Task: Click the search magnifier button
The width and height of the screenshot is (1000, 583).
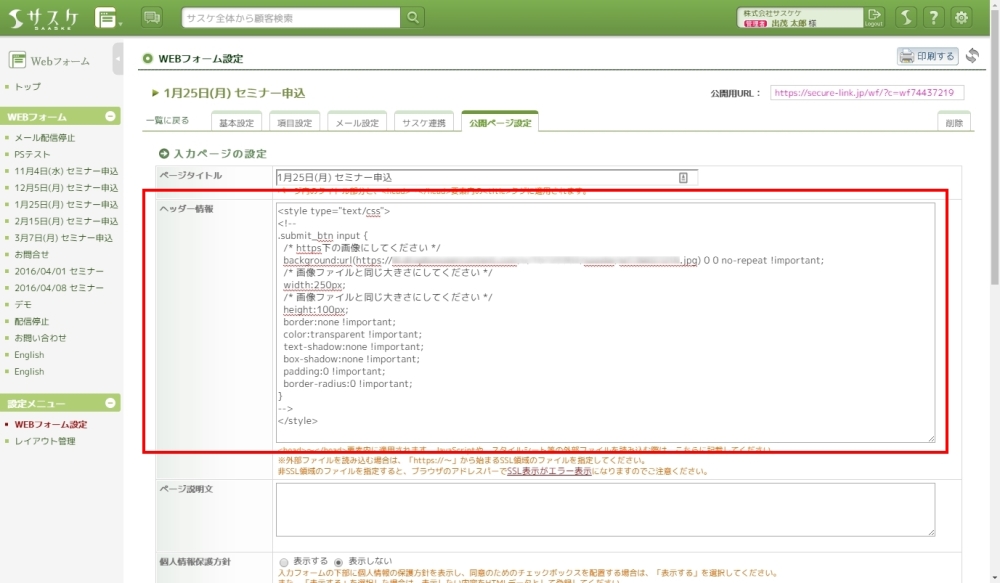Action: point(412,17)
